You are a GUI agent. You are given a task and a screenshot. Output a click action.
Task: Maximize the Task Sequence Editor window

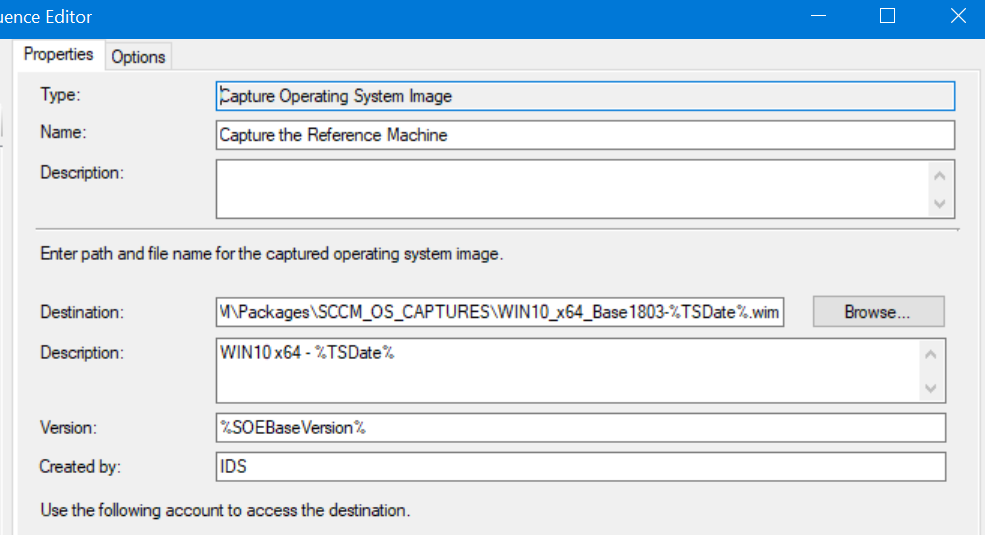click(887, 16)
